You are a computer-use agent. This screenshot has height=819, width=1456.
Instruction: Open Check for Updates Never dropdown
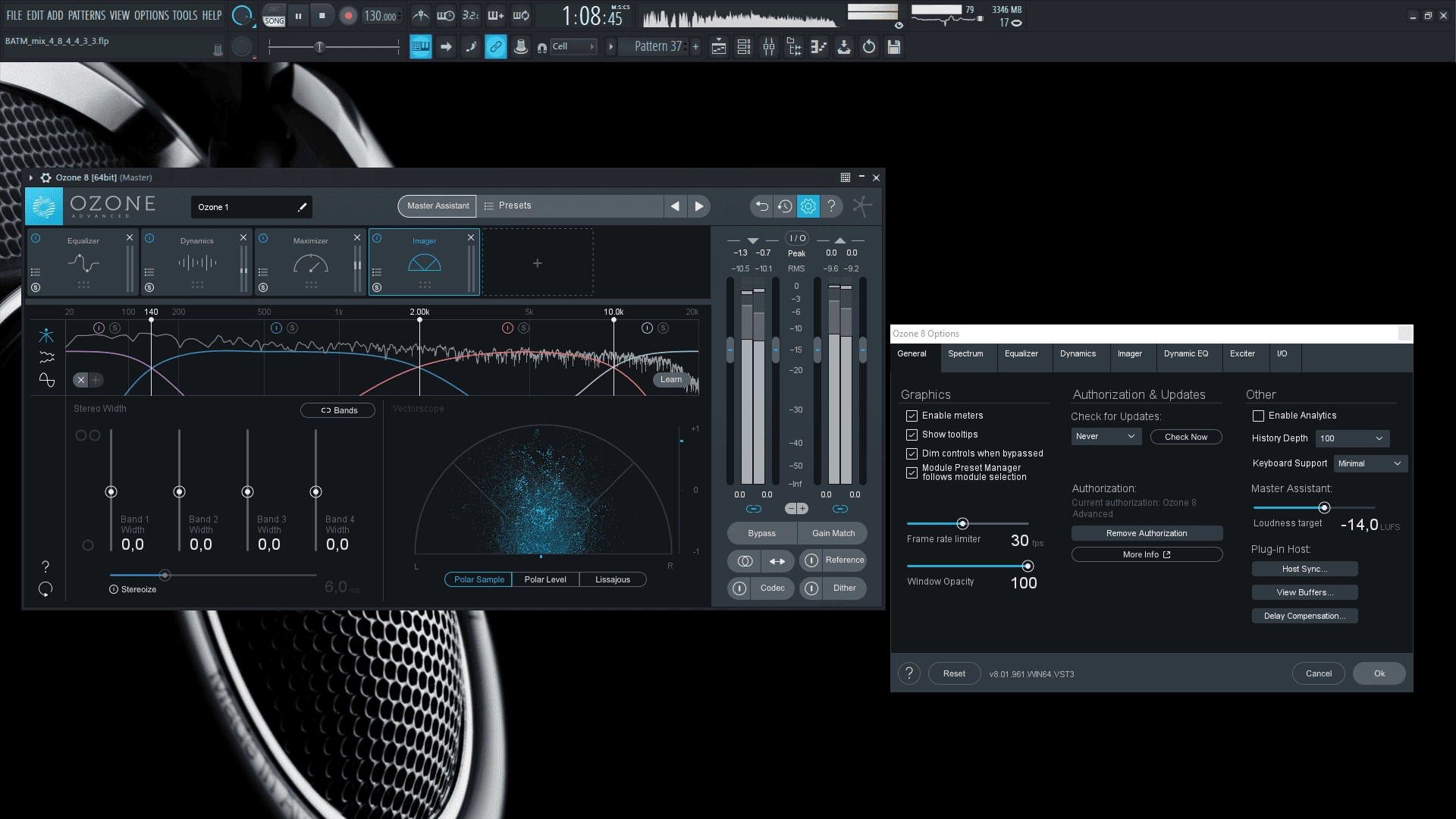[1106, 436]
